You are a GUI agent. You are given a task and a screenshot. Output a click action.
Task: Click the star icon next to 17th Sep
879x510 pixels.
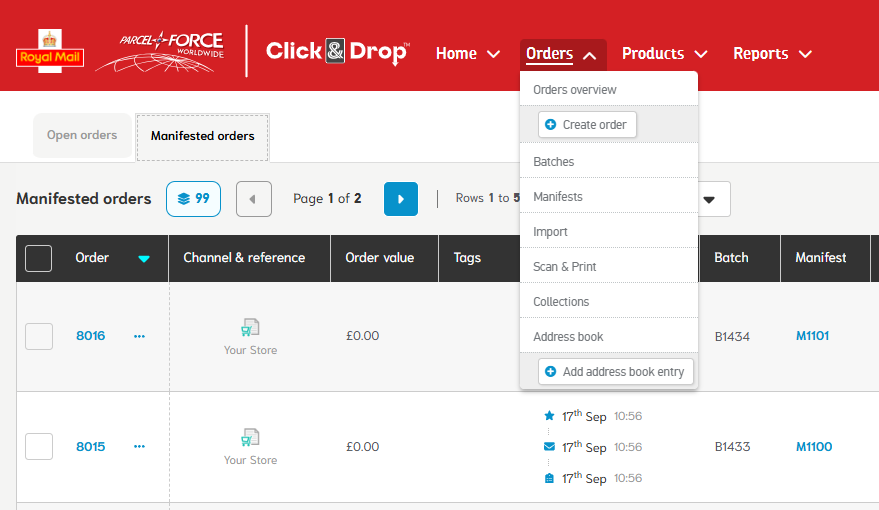click(549, 416)
